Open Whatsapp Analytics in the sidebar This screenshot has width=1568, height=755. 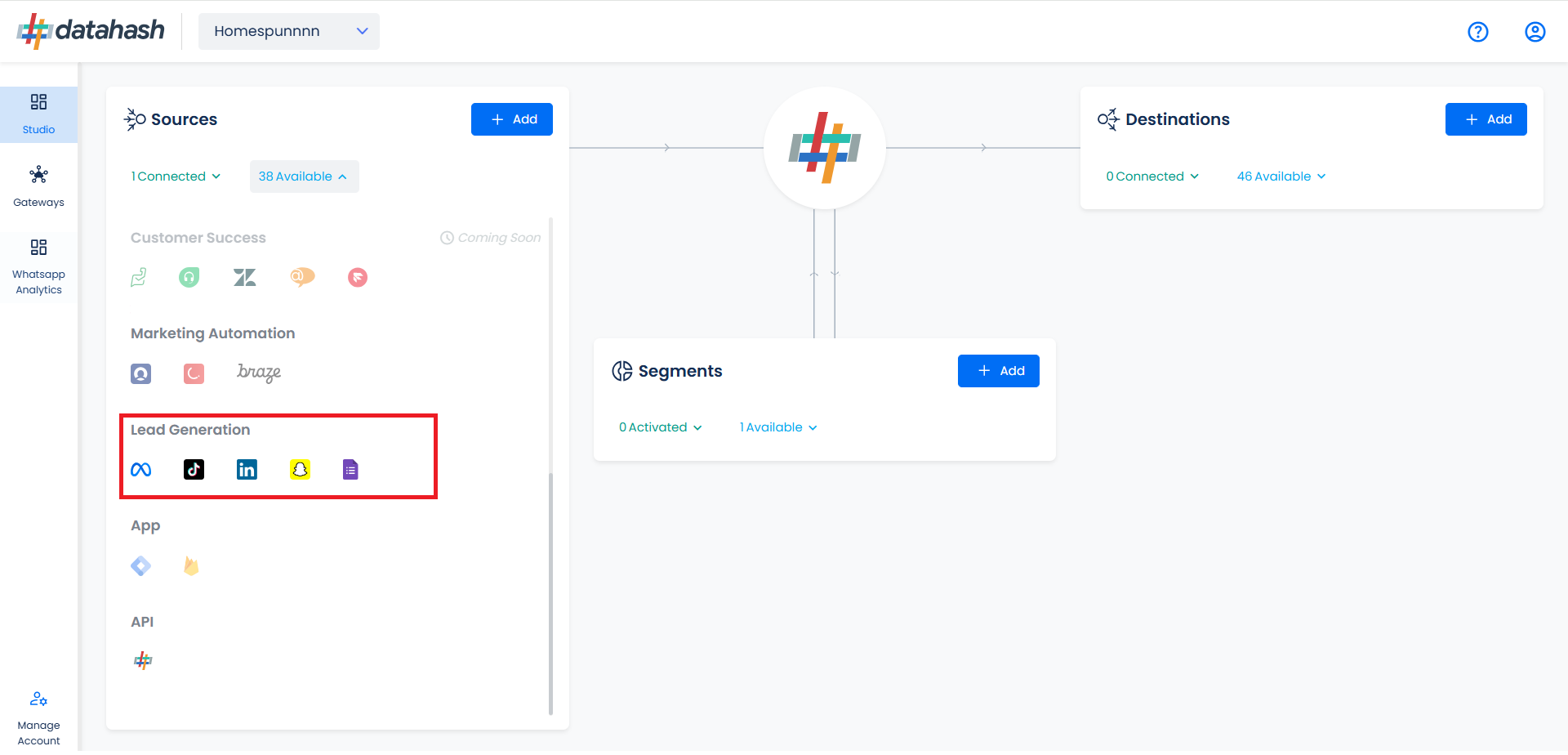click(x=38, y=266)
